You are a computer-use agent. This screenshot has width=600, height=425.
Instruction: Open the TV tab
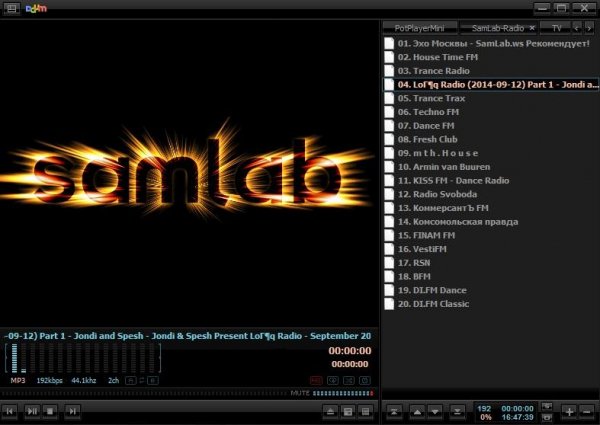point(556,28)
